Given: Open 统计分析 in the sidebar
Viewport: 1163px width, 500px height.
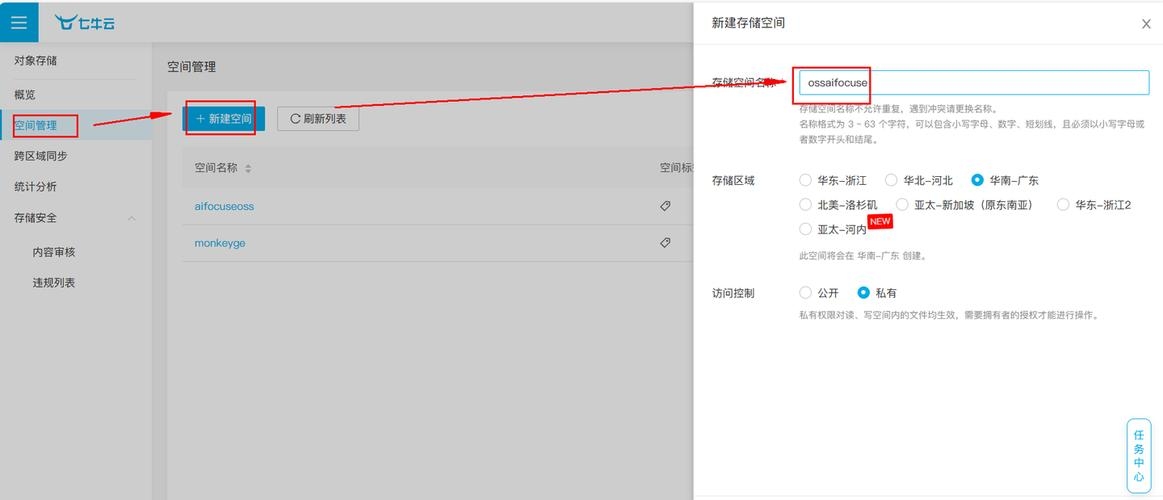Looking at the screenshot, I should coord(35,186).
